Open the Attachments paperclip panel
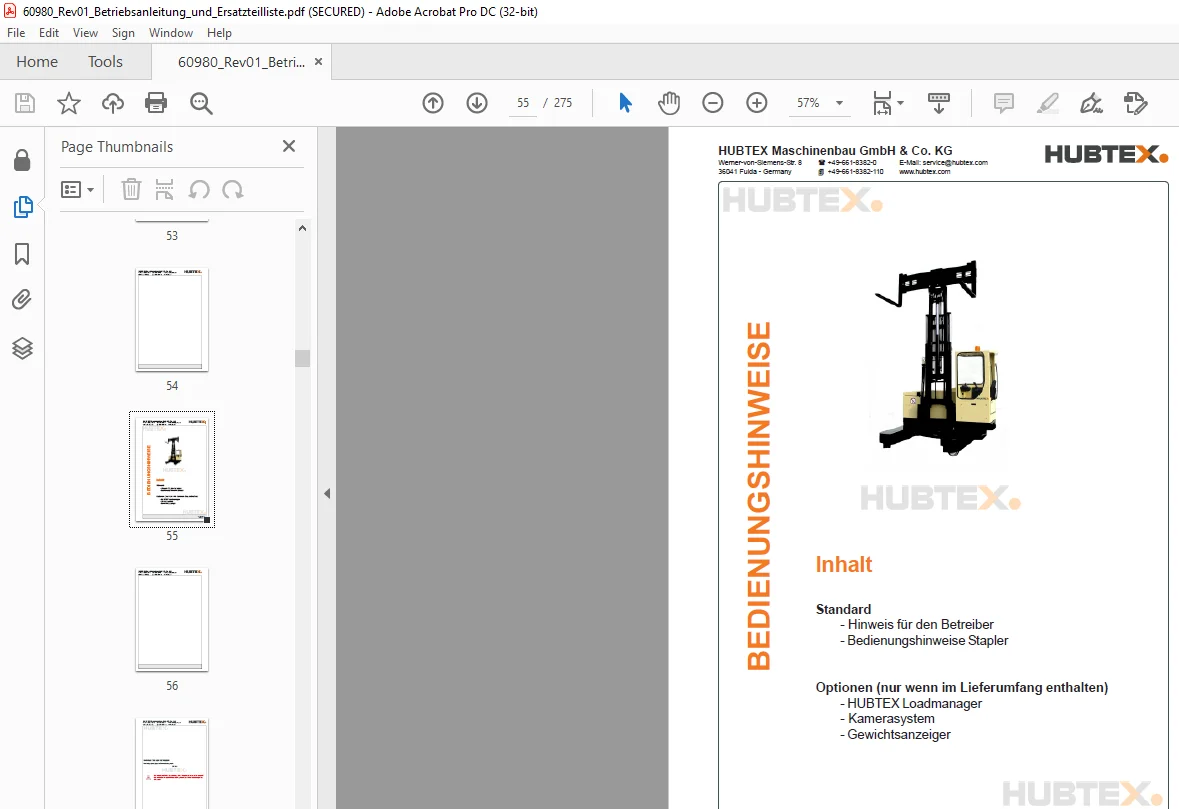This screenshot has height=809, width=1179. tap(22, 300)
